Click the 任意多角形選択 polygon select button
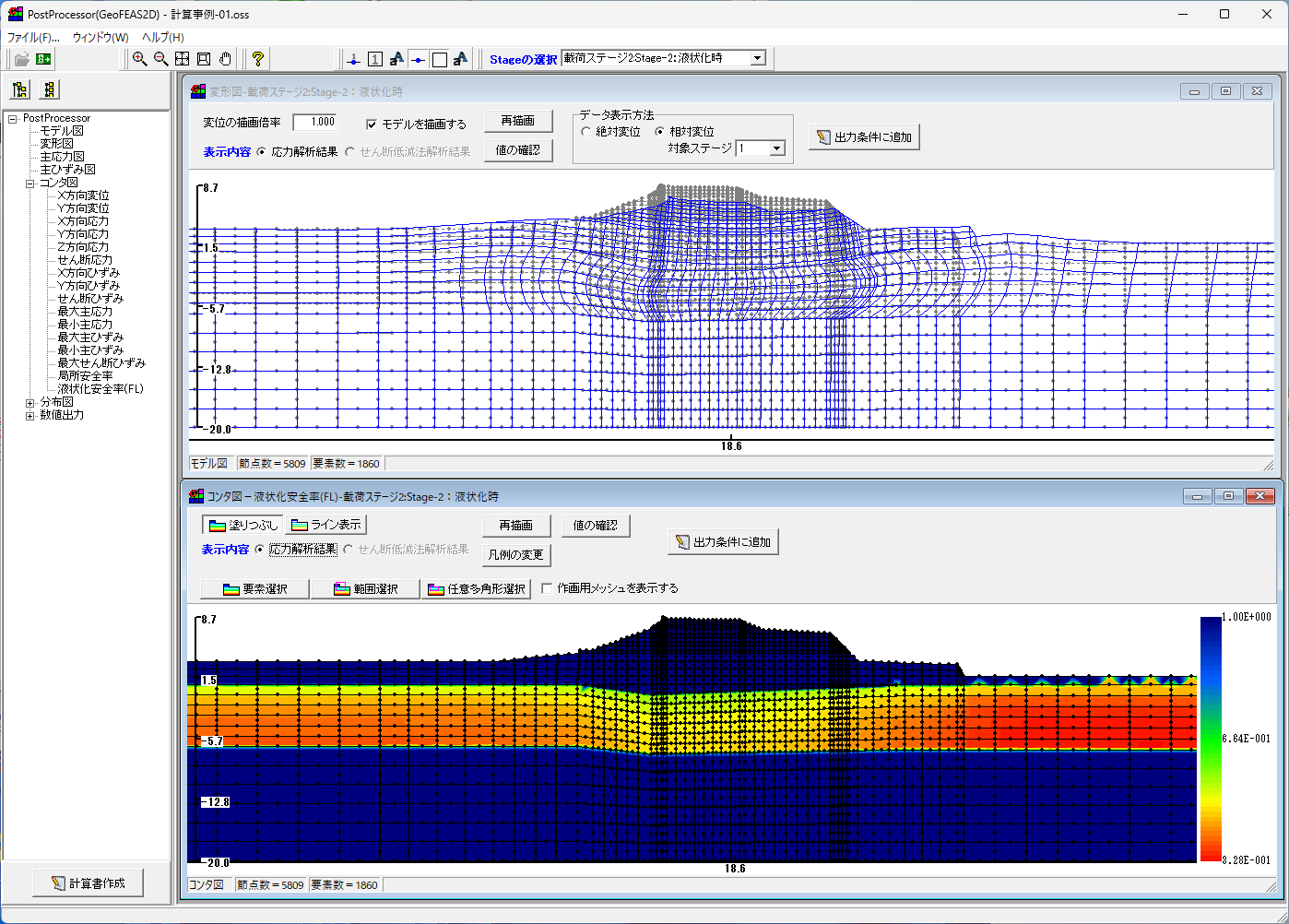This screenshot has width=1289, height=924. pos(477,589)
